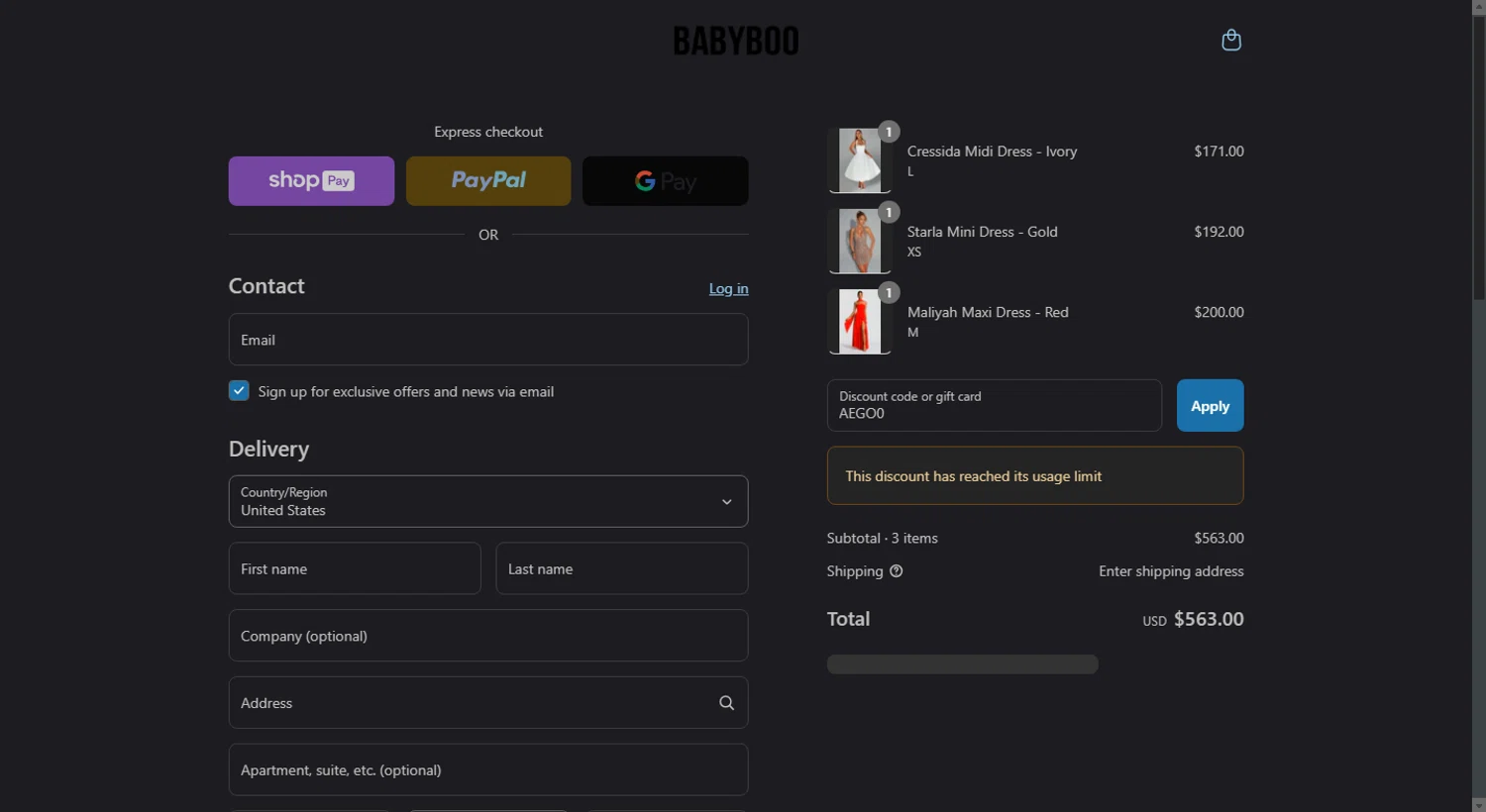The height and width of the screenshot is (812, 1486).
Task: Open Maliyah Maxi Dress Red thumbnail
Action: (859, 321)
